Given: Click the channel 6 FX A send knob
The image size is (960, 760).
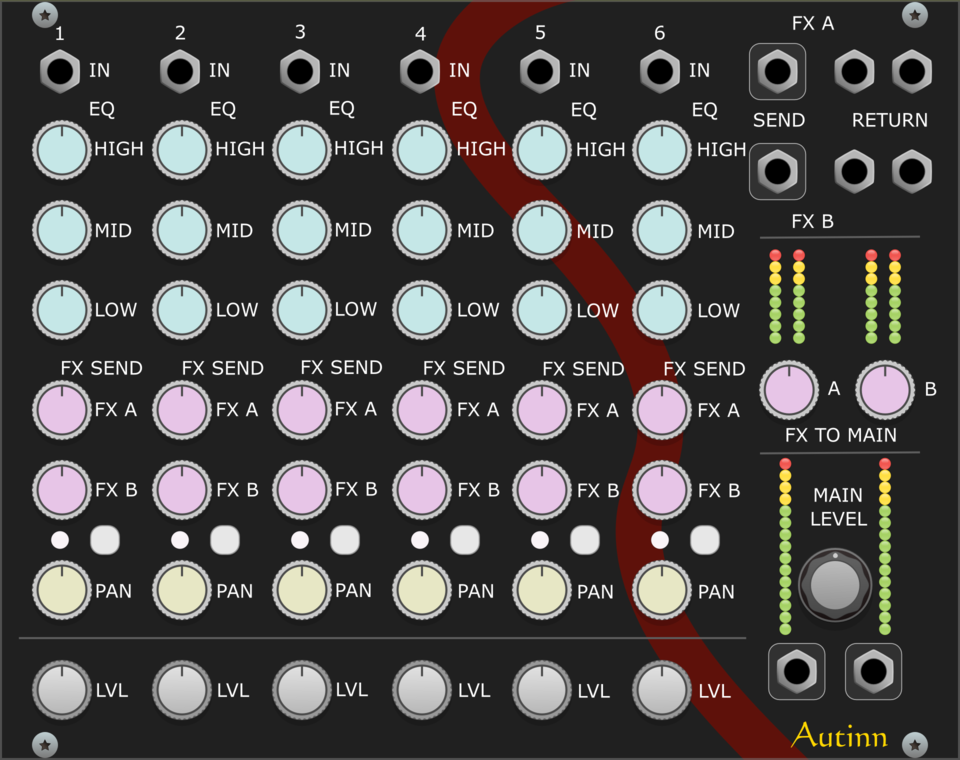Looking at the screenshot, I should (662, 410).
